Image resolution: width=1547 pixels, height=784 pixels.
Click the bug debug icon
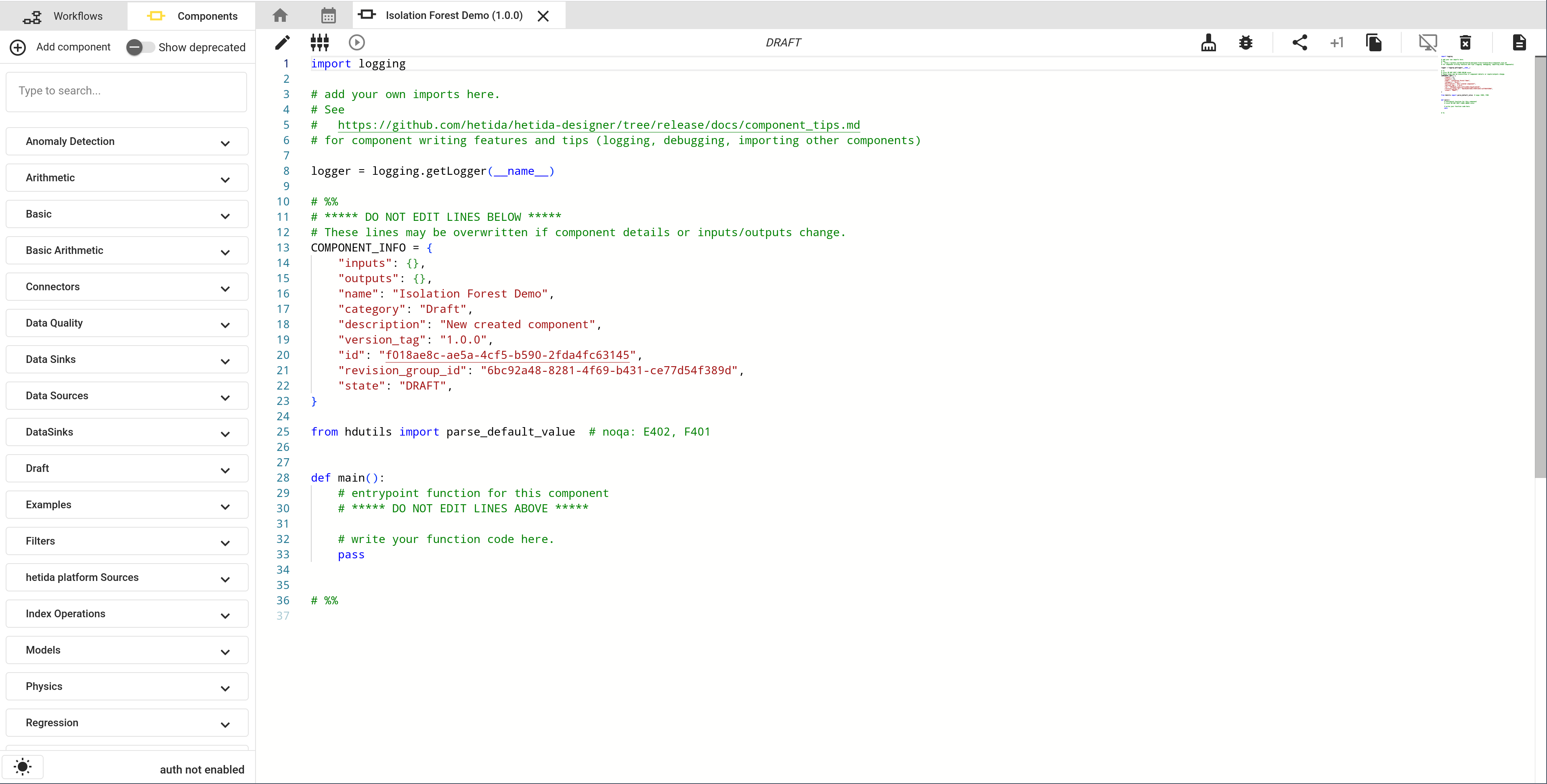1245,43
